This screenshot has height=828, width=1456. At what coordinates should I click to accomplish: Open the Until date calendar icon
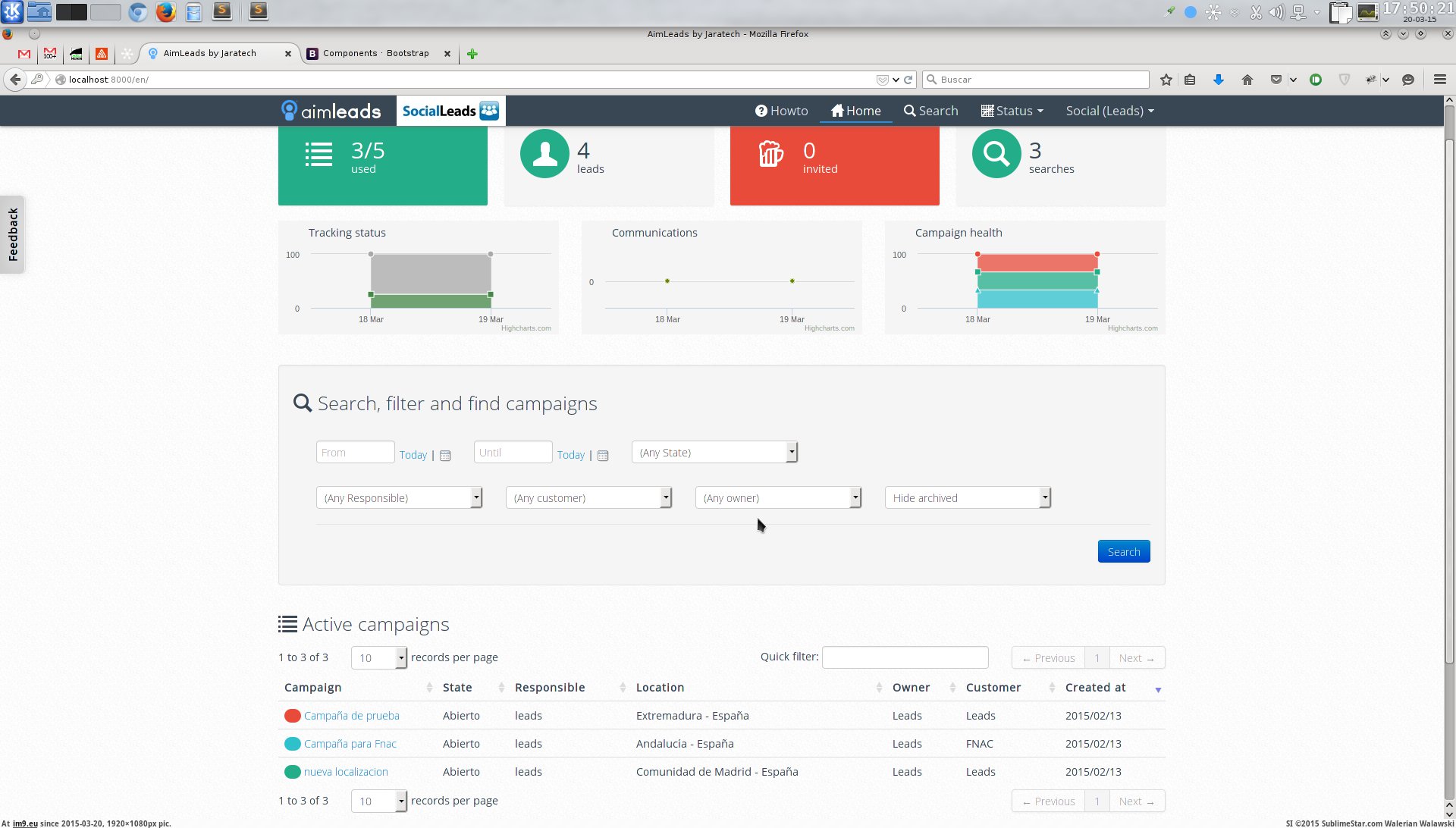[x=603, y=456]
